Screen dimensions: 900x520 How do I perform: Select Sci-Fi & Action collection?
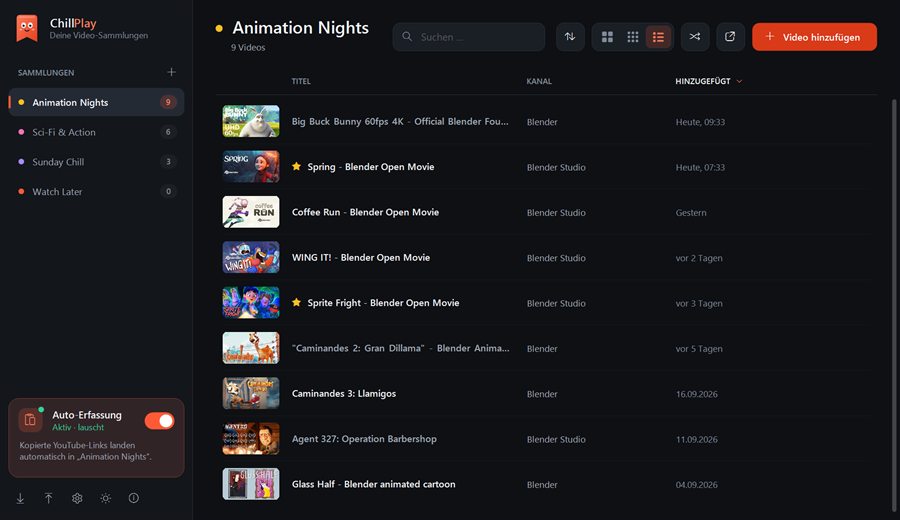[96, 132]
